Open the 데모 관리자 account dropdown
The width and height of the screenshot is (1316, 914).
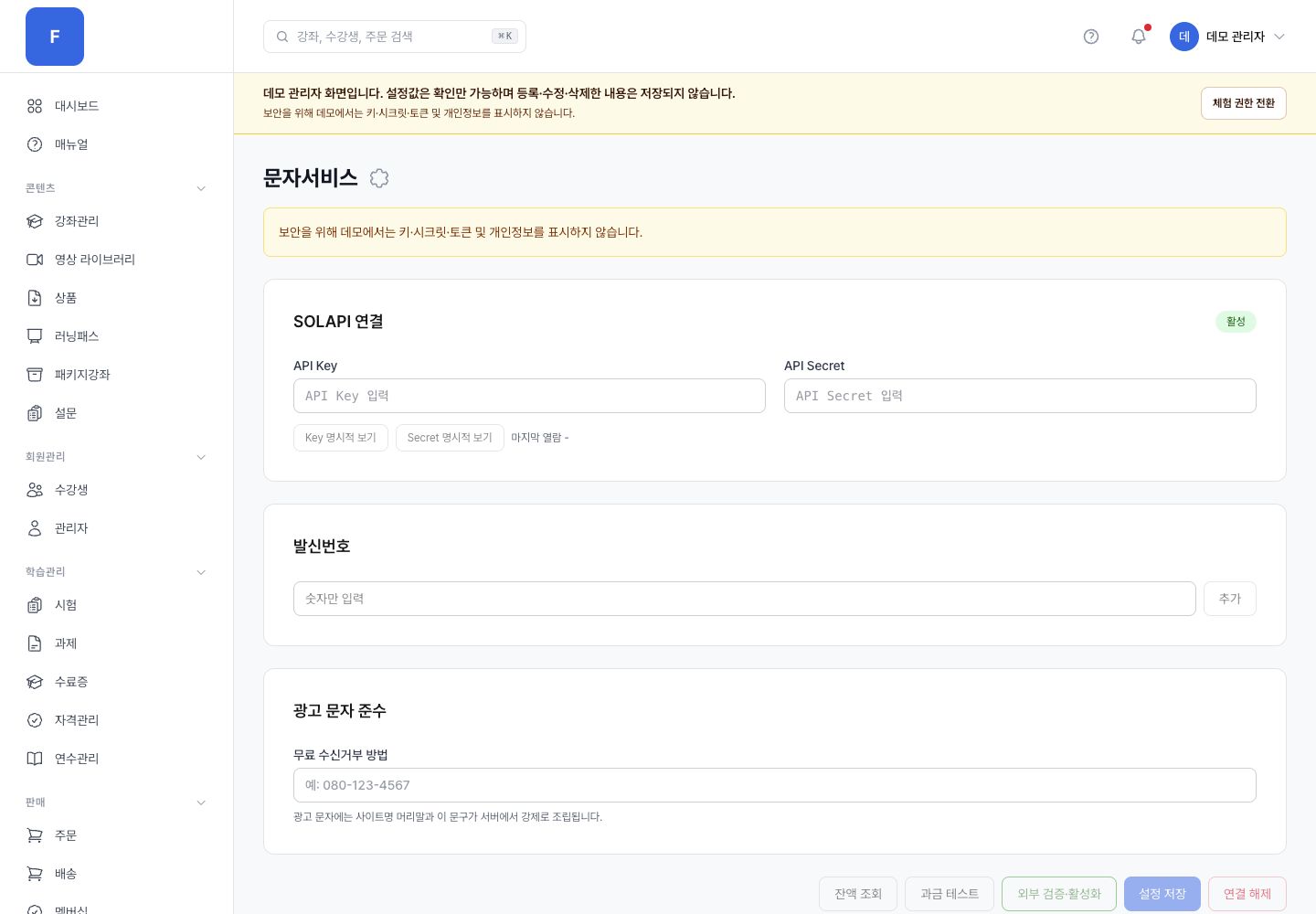point(1228,37)
